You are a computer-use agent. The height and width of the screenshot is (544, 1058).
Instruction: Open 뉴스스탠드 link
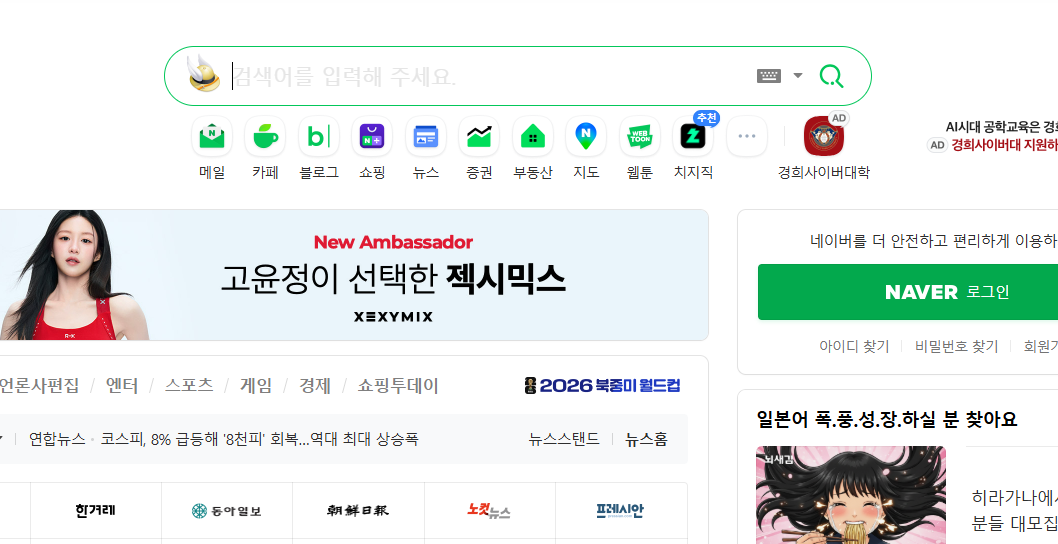[564, 439]
